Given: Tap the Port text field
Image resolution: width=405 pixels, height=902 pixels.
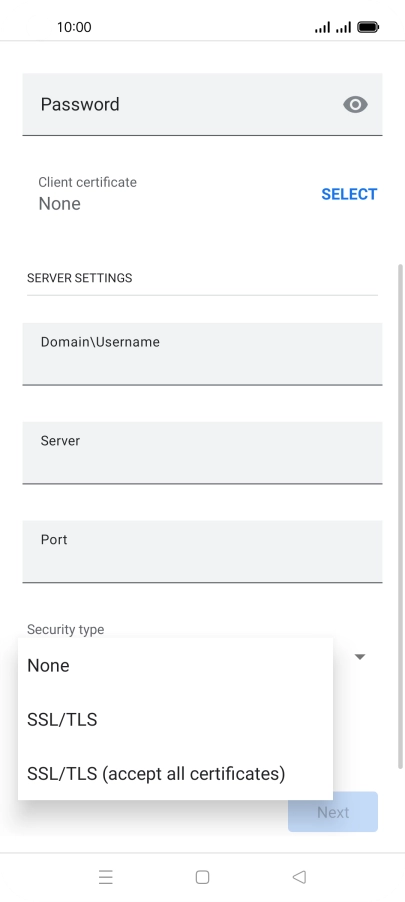Looking at the screenshot, I should 202,552.
